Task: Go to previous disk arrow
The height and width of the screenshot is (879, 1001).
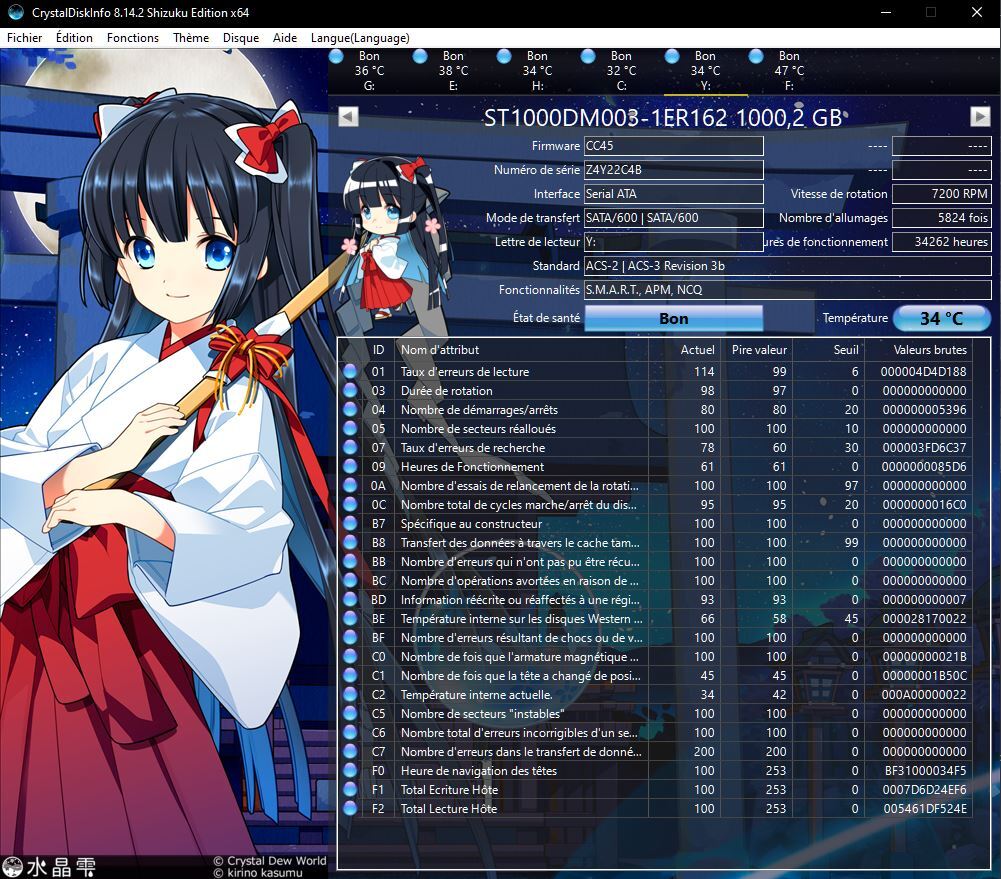Action: [348, 117]
